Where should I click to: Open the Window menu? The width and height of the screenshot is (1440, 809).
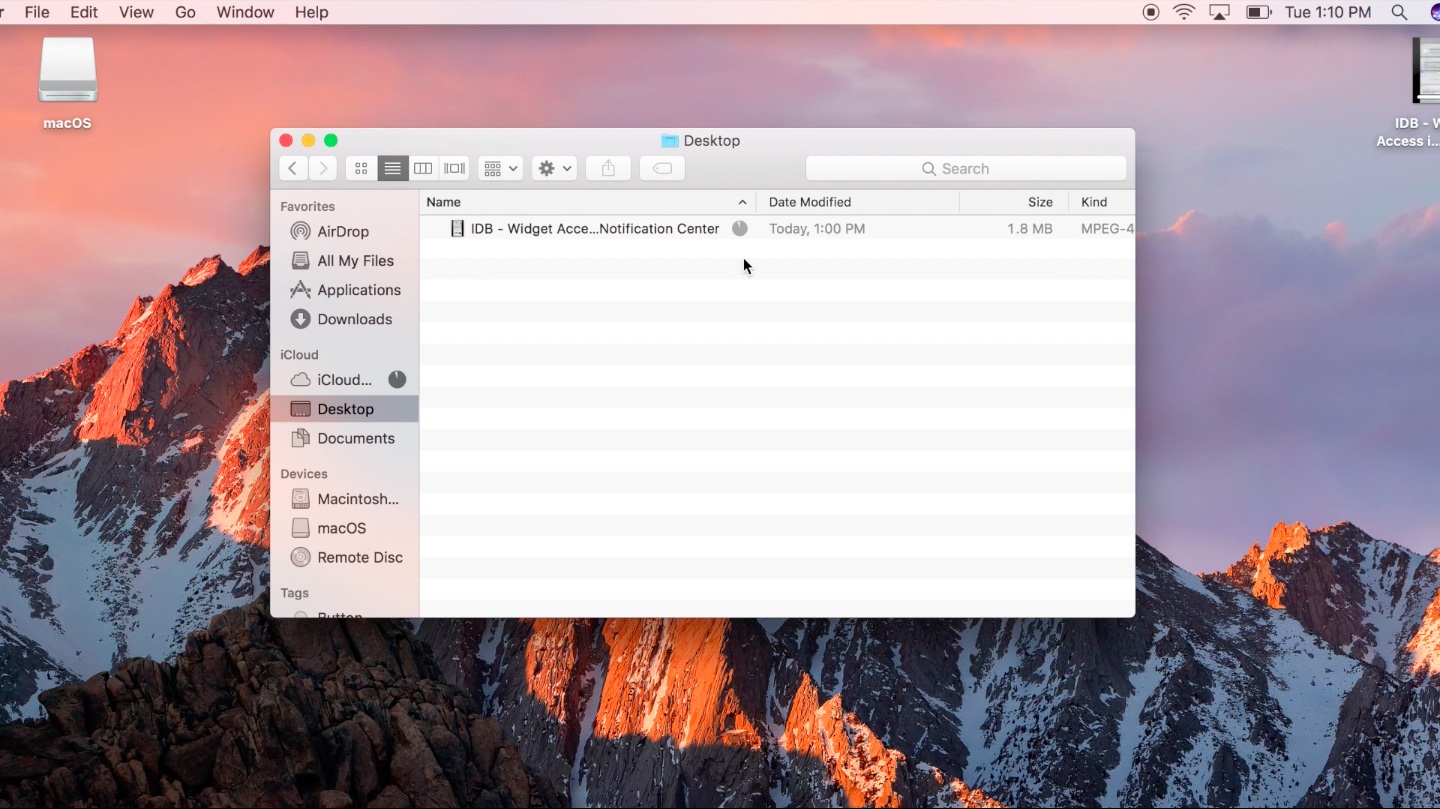[x=245, y=12]
